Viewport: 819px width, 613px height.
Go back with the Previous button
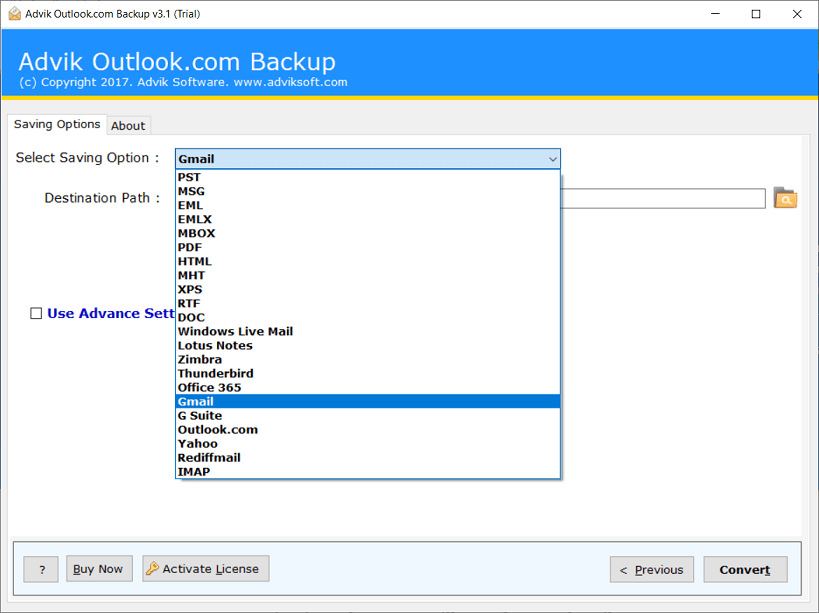pyautogui.click(x=651, y=569)
